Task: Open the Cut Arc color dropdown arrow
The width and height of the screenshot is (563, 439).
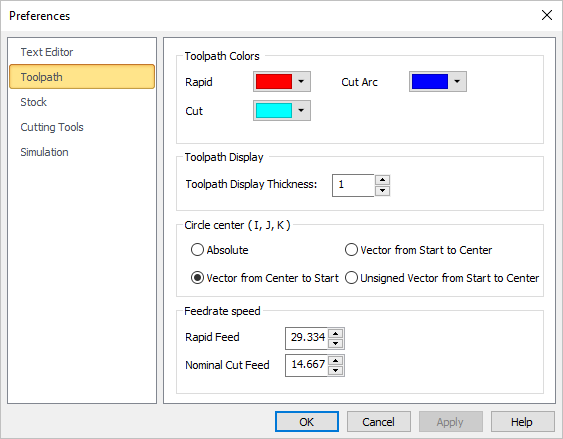Action: [457, 81]
